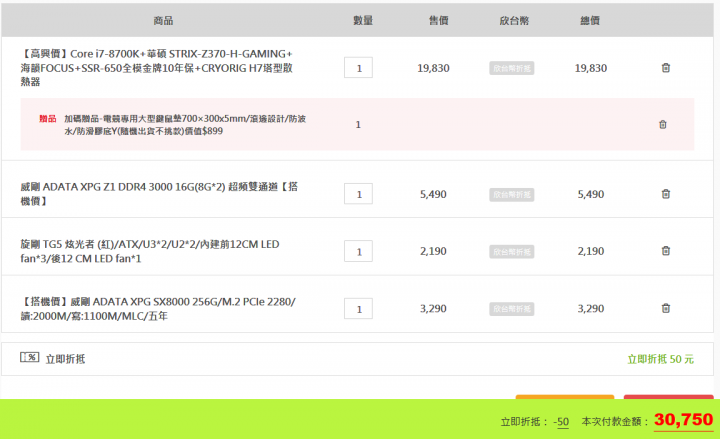Click the 19,830 total price cell

click(x=591, y=68)
